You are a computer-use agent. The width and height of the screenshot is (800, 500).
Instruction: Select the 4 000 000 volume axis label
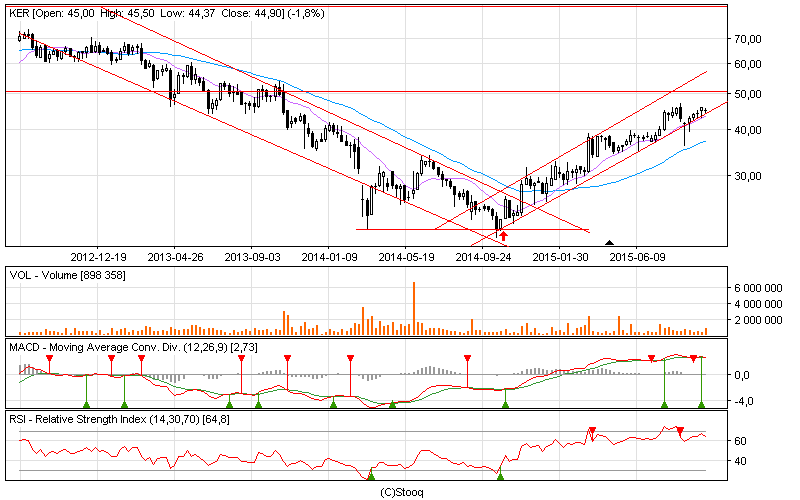click(758, 304)
